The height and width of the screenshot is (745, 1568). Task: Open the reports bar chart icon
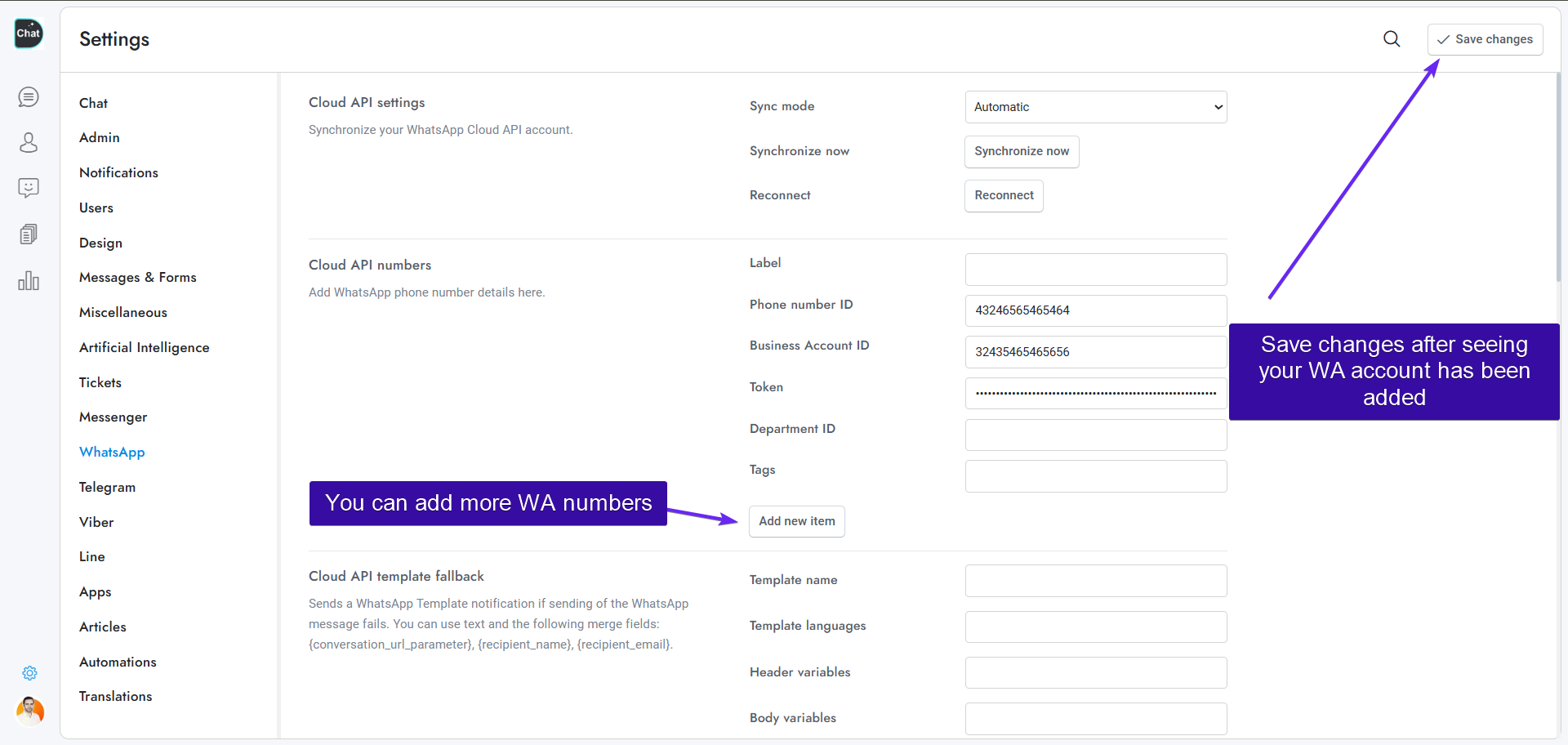(x=29, y=281)
